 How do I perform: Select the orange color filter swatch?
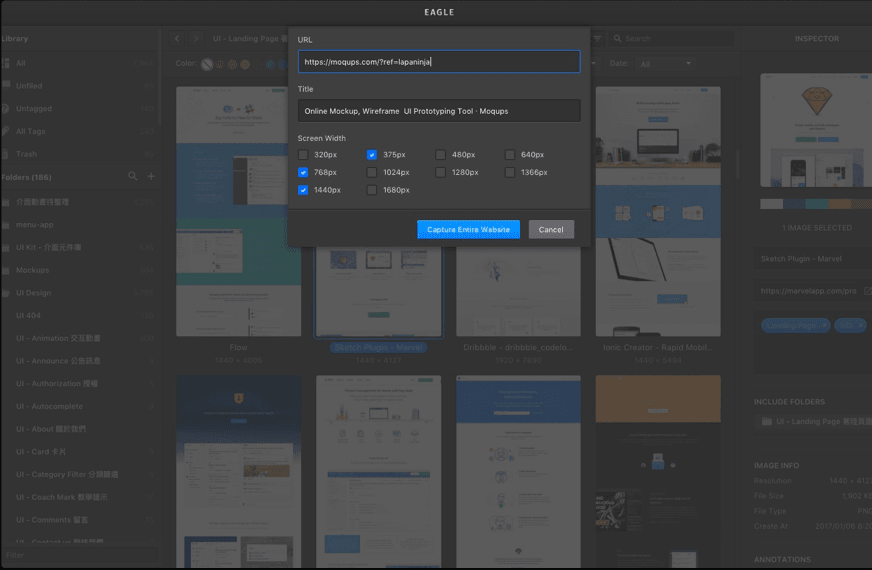[245, 64]
